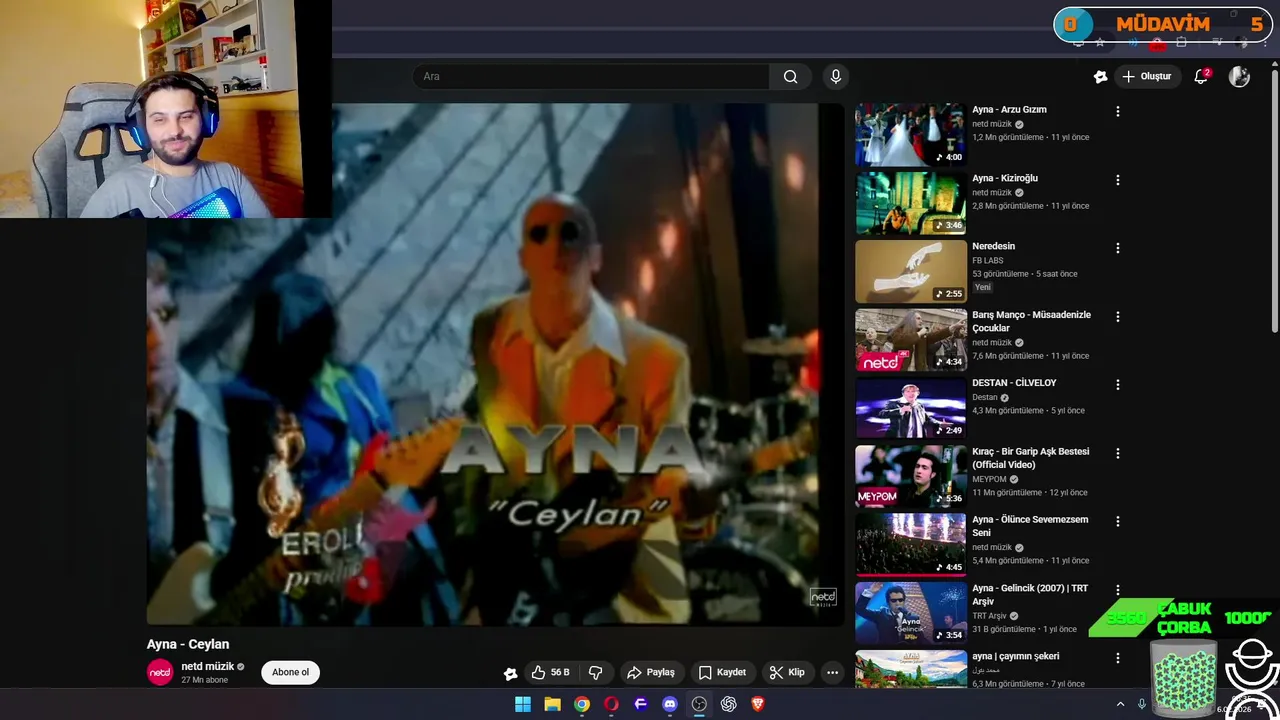Click the search magnifier button

click(x=790, y=77)
